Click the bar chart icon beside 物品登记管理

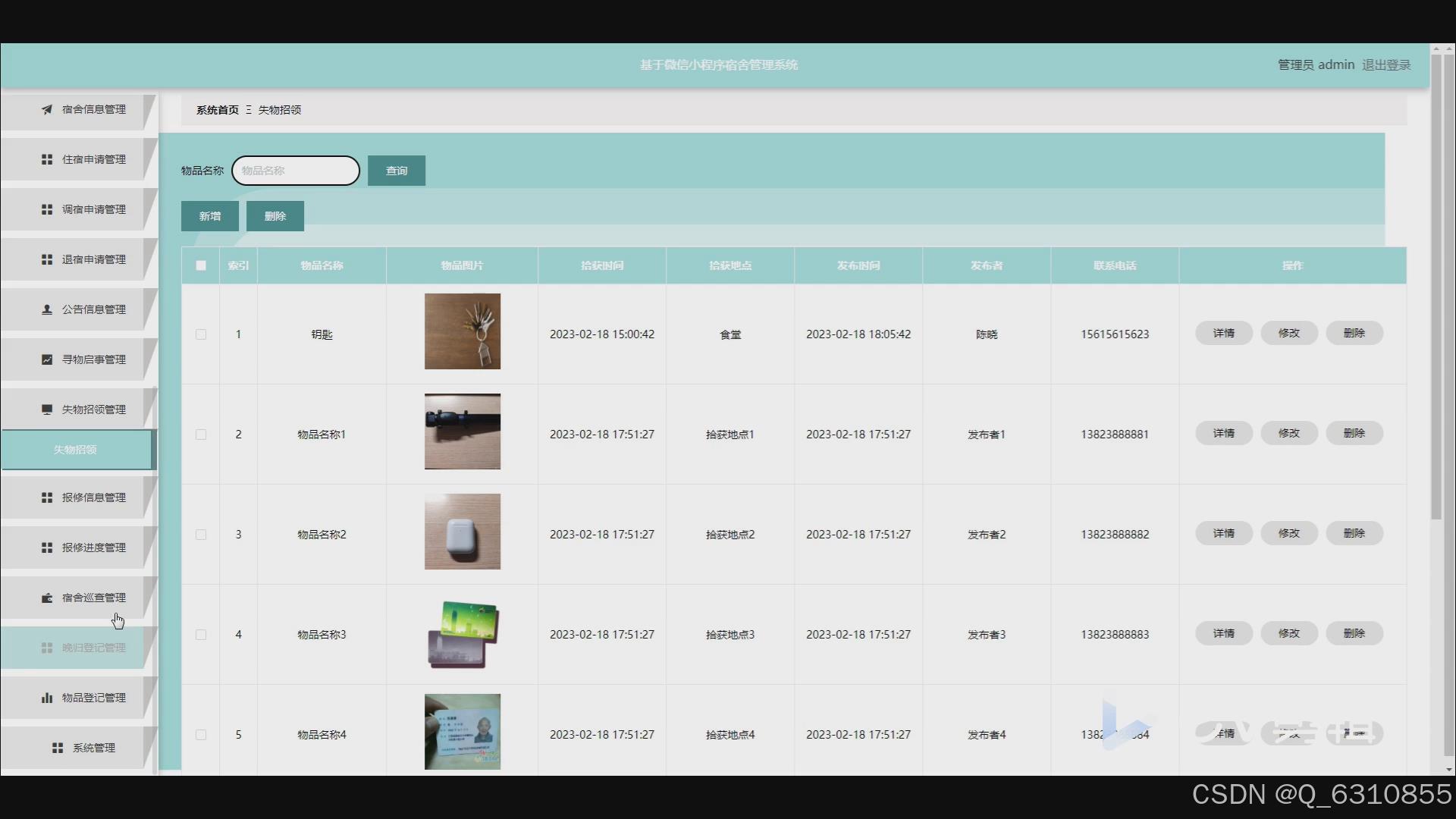47,698
